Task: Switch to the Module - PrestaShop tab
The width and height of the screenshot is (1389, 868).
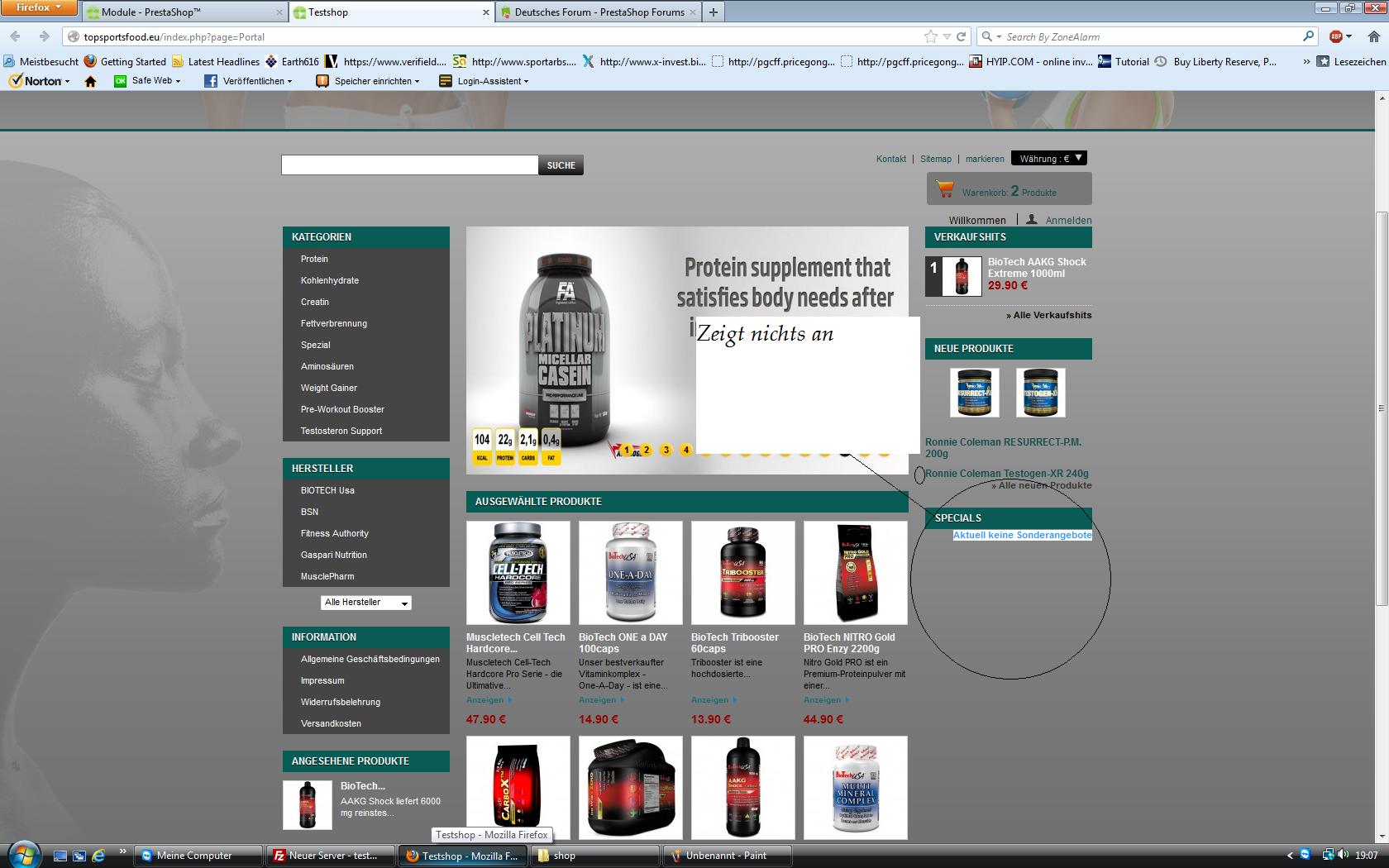Action: 184,12
